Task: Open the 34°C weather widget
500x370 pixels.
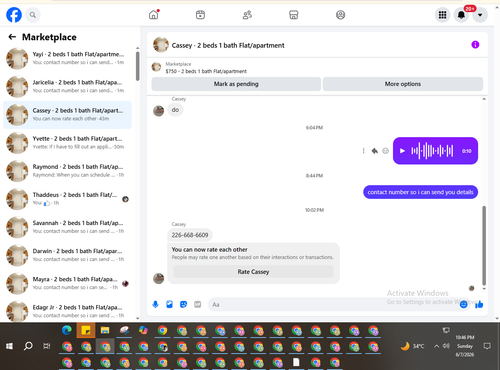Action: 412,346
